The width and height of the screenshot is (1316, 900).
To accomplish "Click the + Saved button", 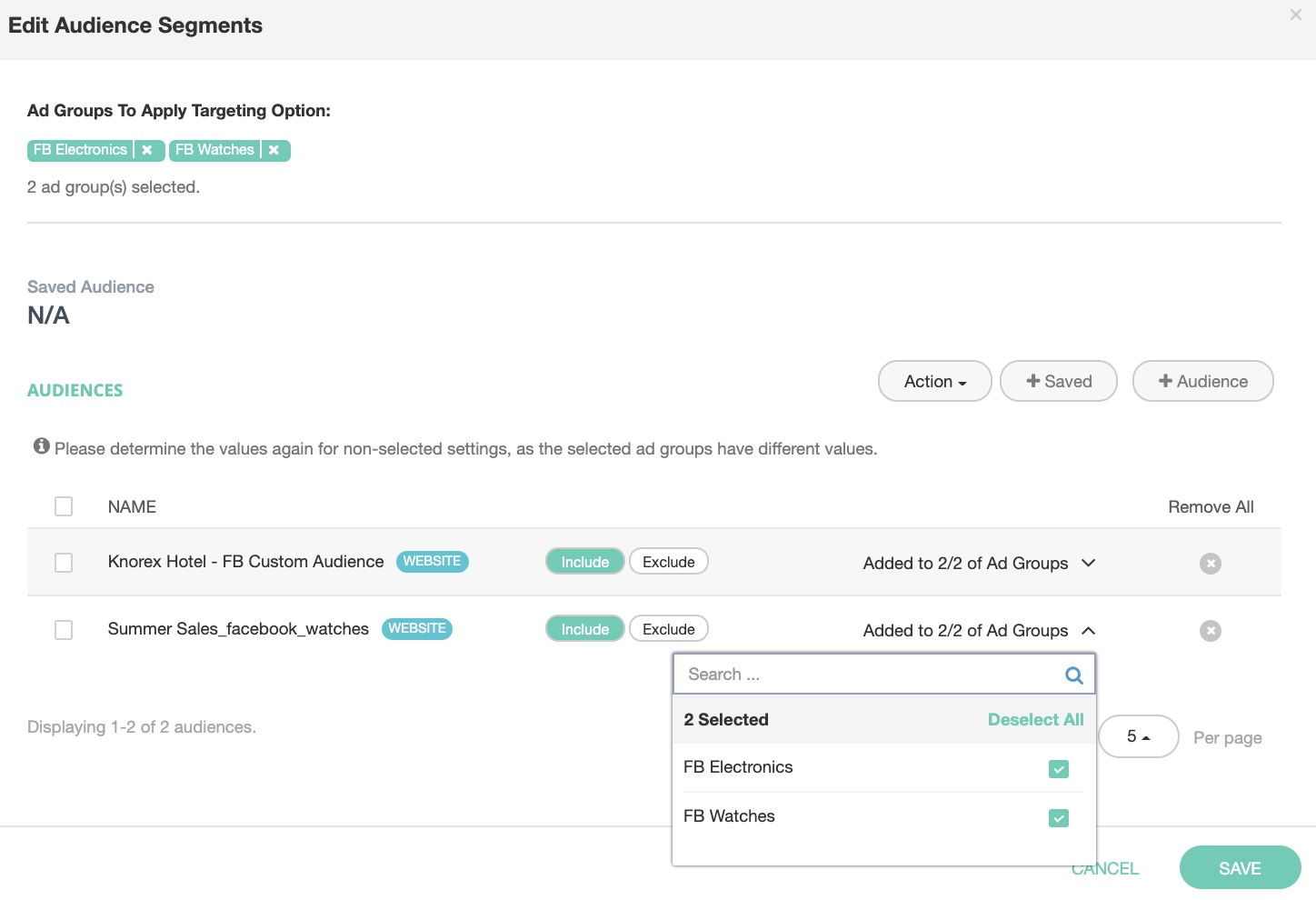I will coord(1058,382).
